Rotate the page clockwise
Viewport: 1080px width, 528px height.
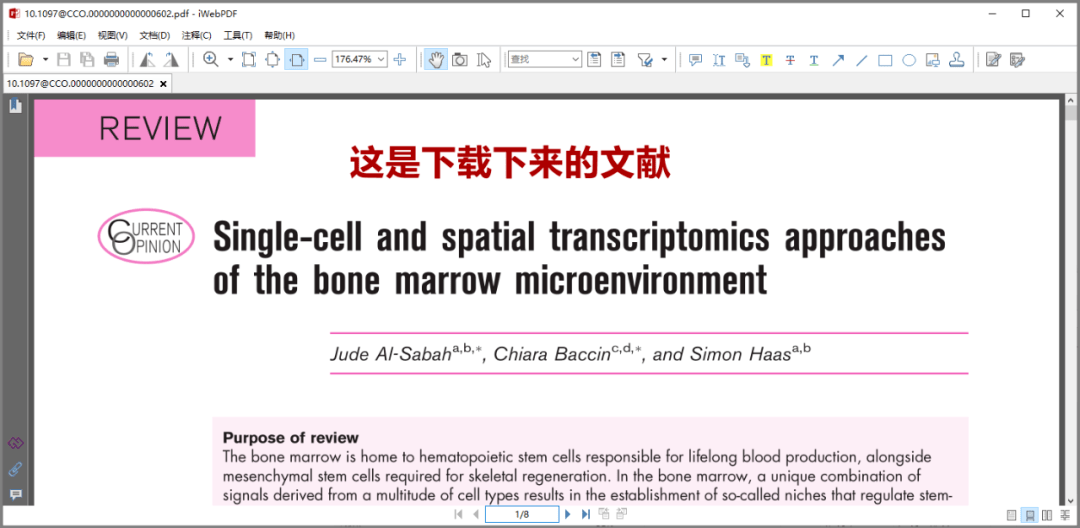(171, 60)
